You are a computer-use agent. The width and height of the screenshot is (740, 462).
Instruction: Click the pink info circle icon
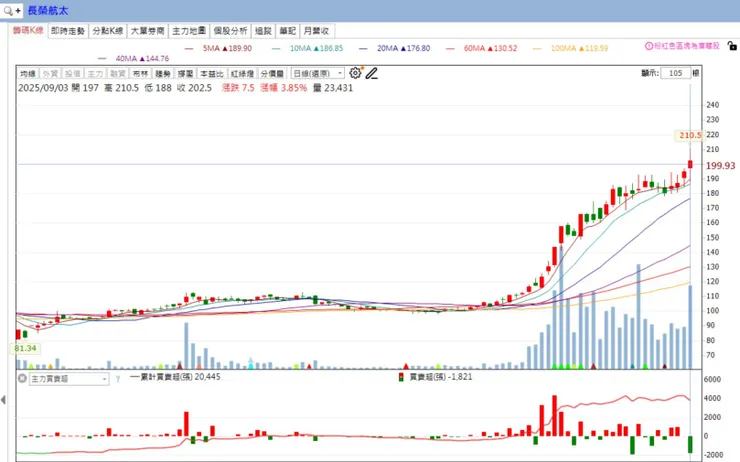(x=649, y=46)
